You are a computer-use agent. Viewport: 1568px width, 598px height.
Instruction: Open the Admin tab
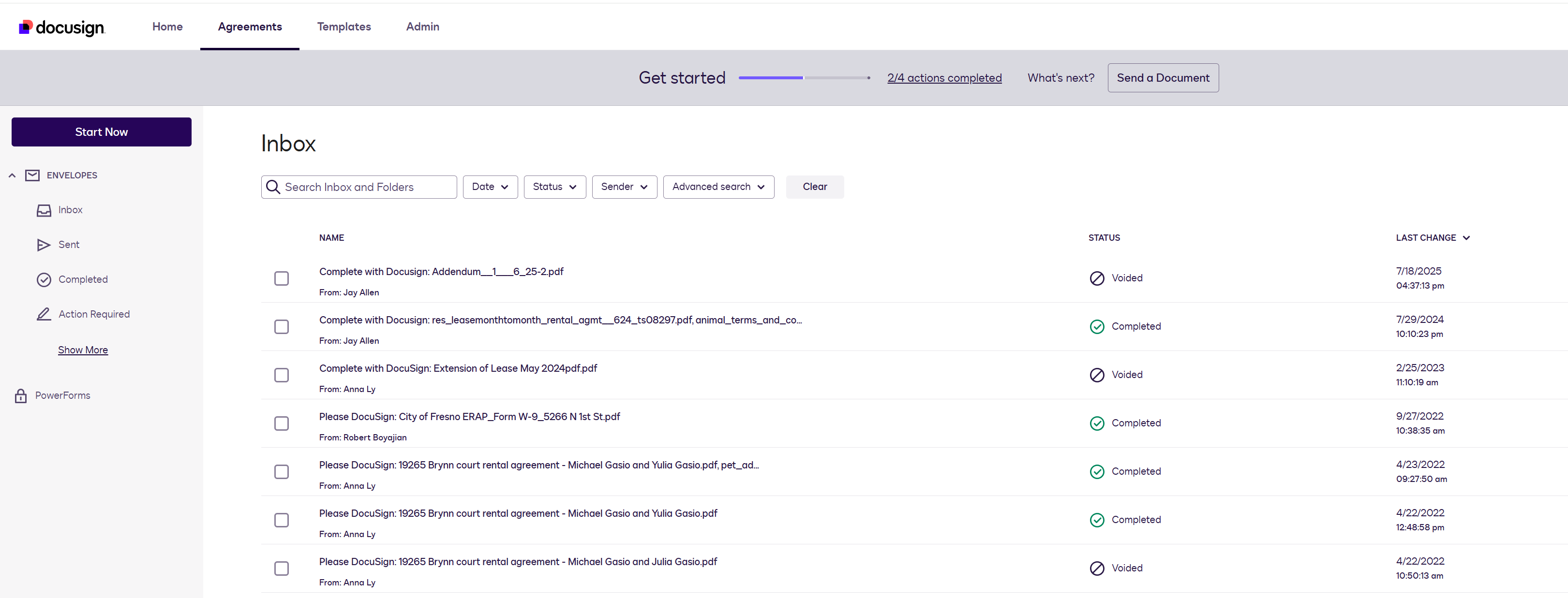422,27
